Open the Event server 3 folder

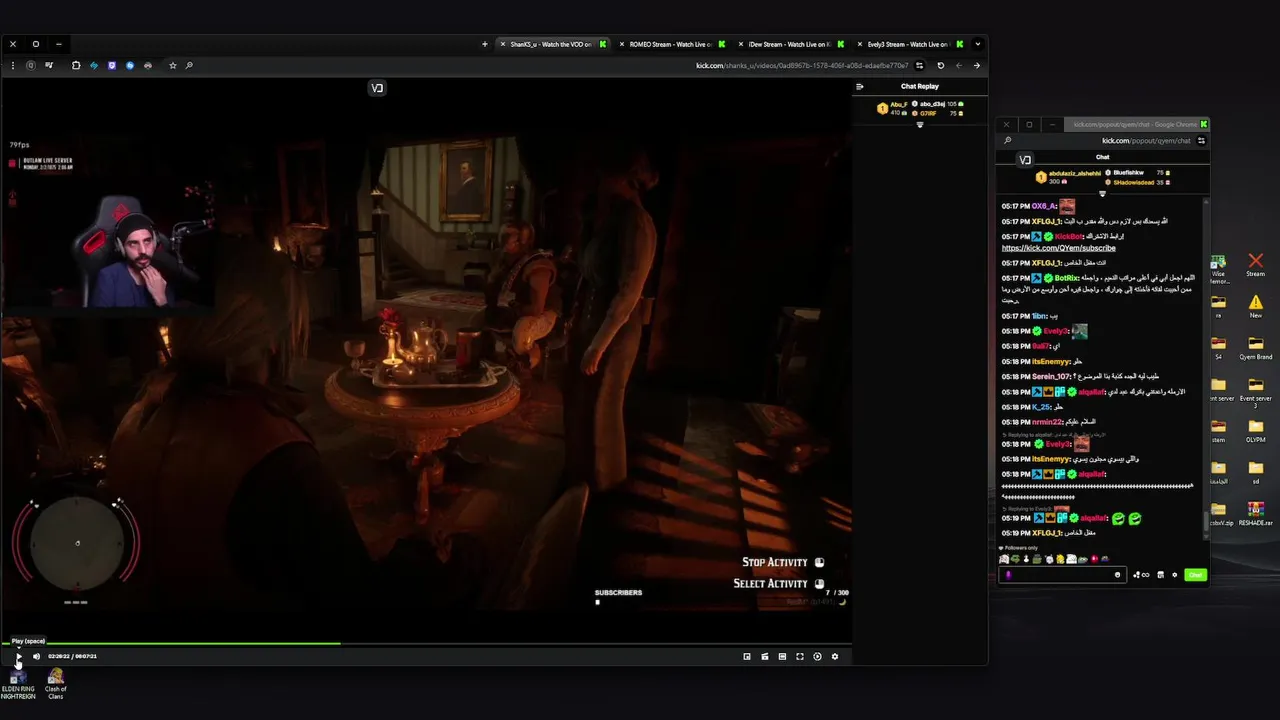click(x=1255, y=392)
